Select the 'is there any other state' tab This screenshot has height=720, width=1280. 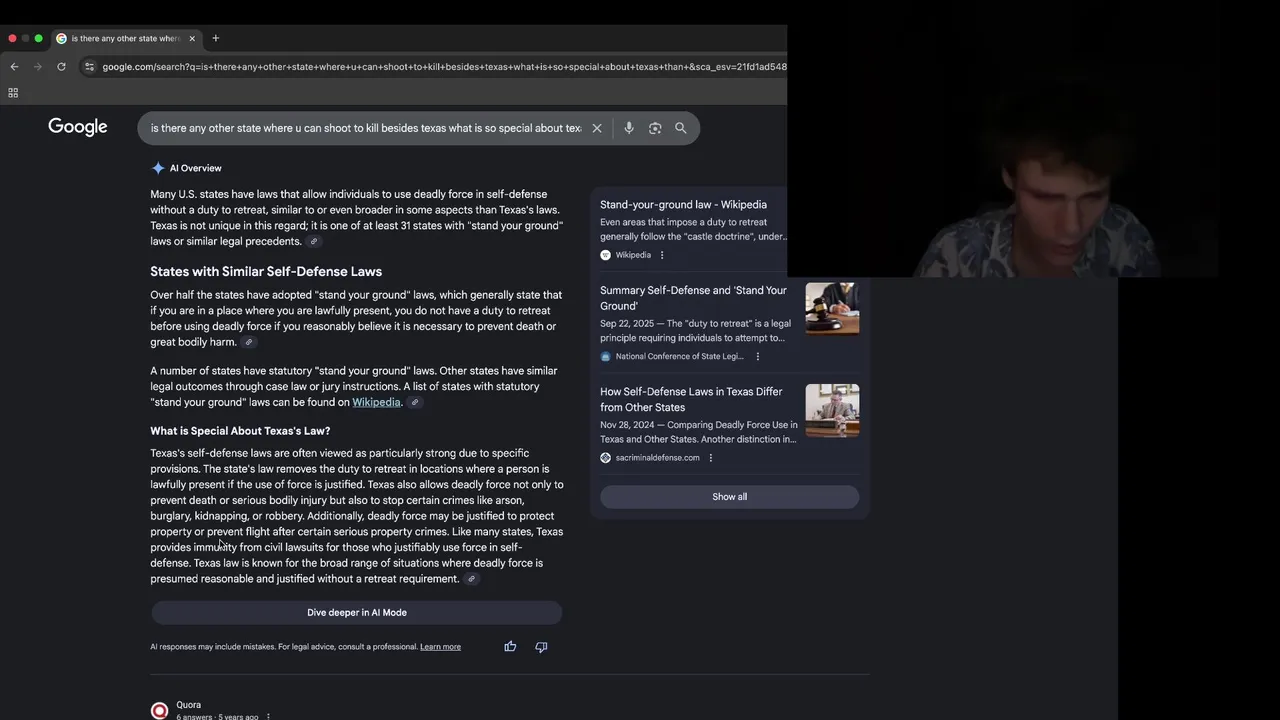point(125,38)
